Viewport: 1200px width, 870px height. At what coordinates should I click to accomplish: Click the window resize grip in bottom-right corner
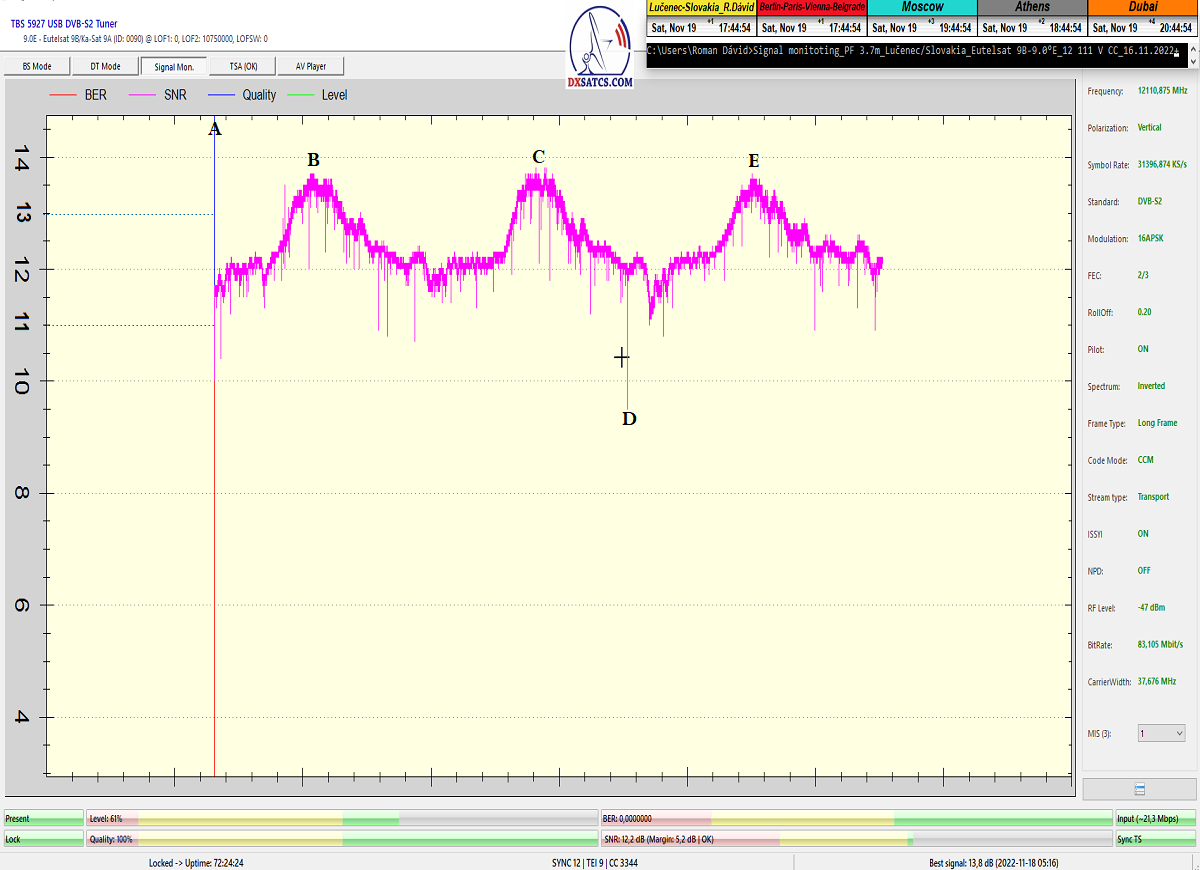[x=1193, y=863]
